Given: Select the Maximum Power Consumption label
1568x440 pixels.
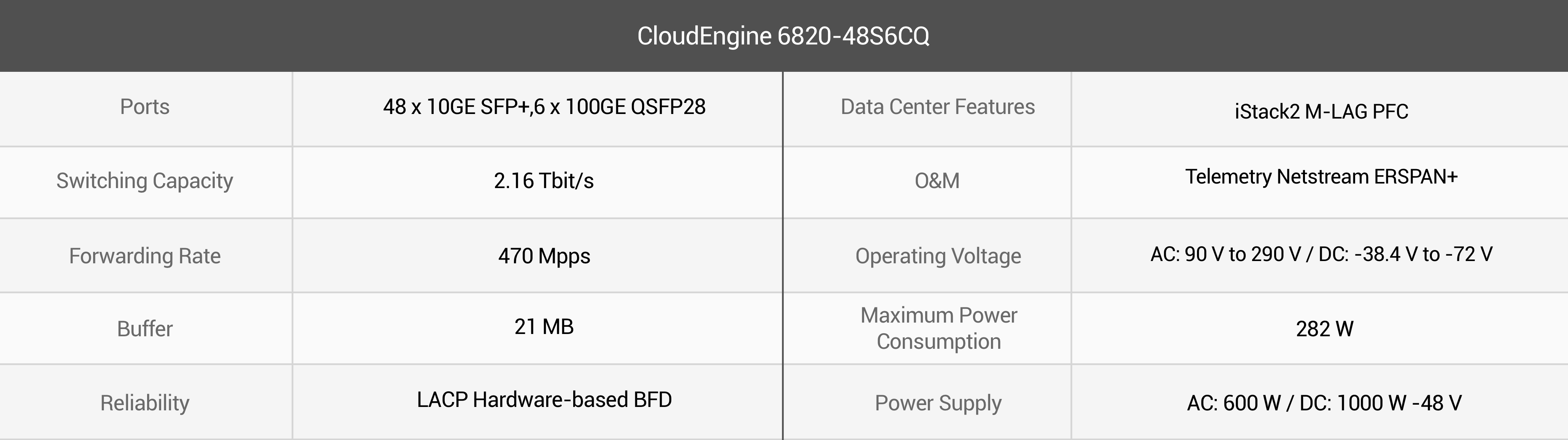Looking at the screenshot, I should pos(939,328).
